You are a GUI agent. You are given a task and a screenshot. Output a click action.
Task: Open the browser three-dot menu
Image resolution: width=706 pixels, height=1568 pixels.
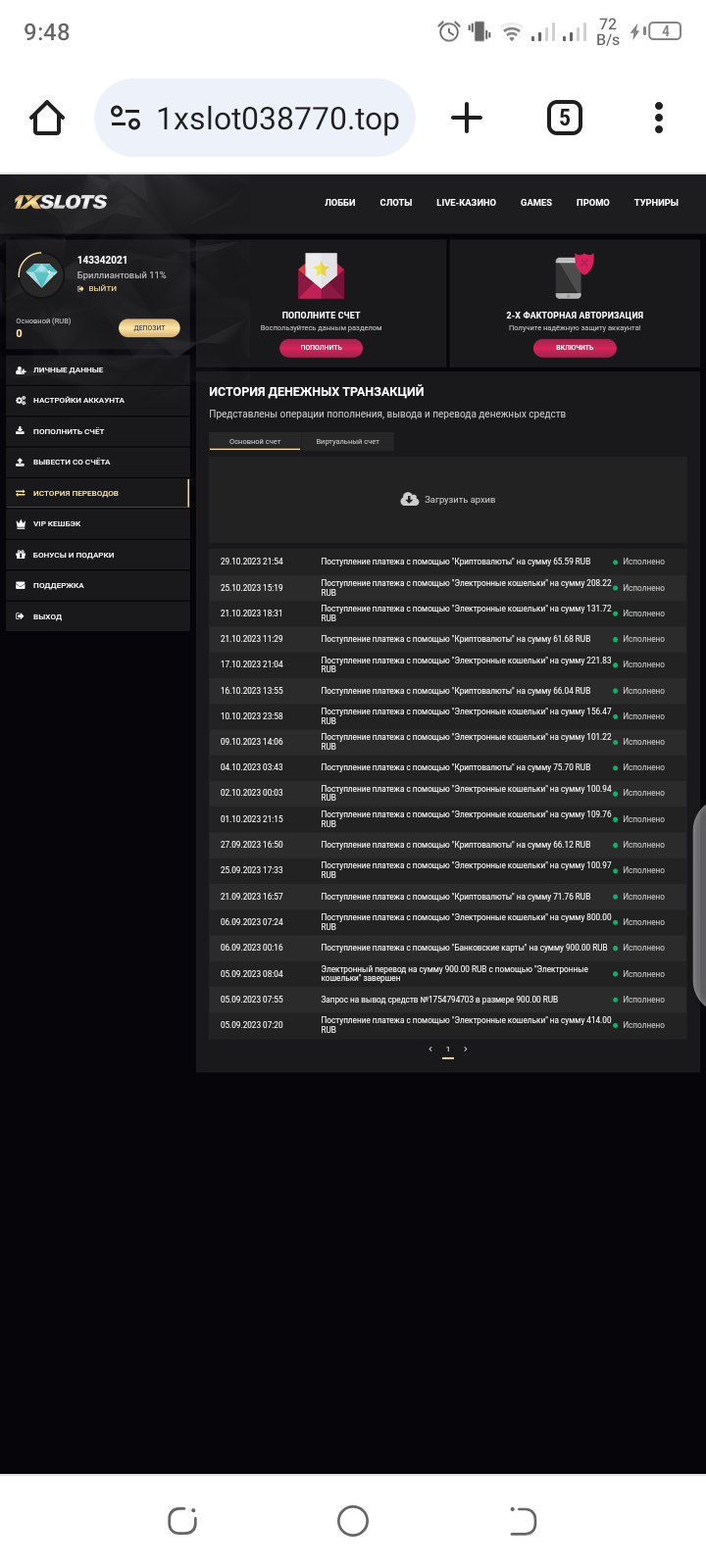pos(659,119)
